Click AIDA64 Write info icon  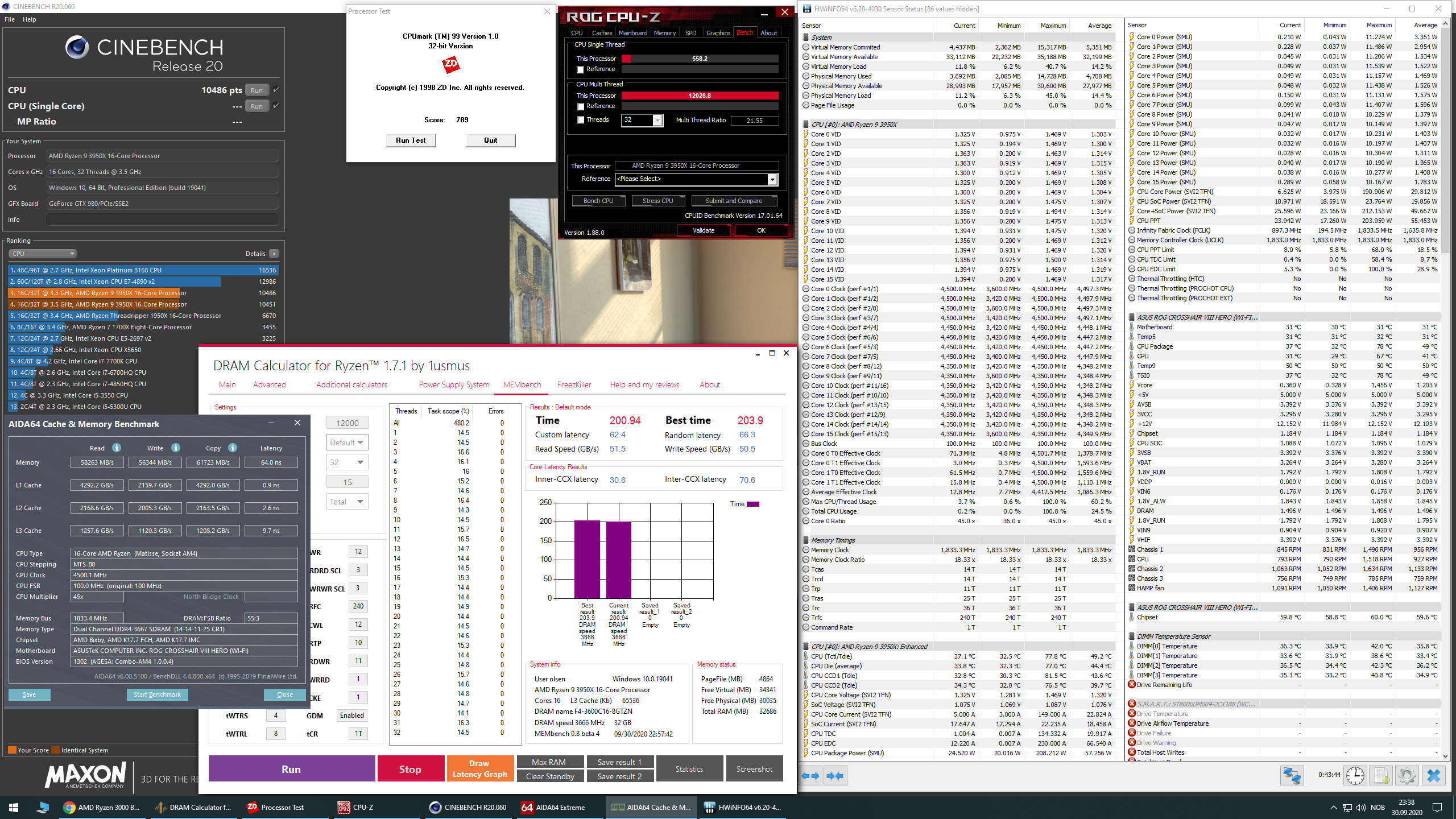tap(176, 448)
